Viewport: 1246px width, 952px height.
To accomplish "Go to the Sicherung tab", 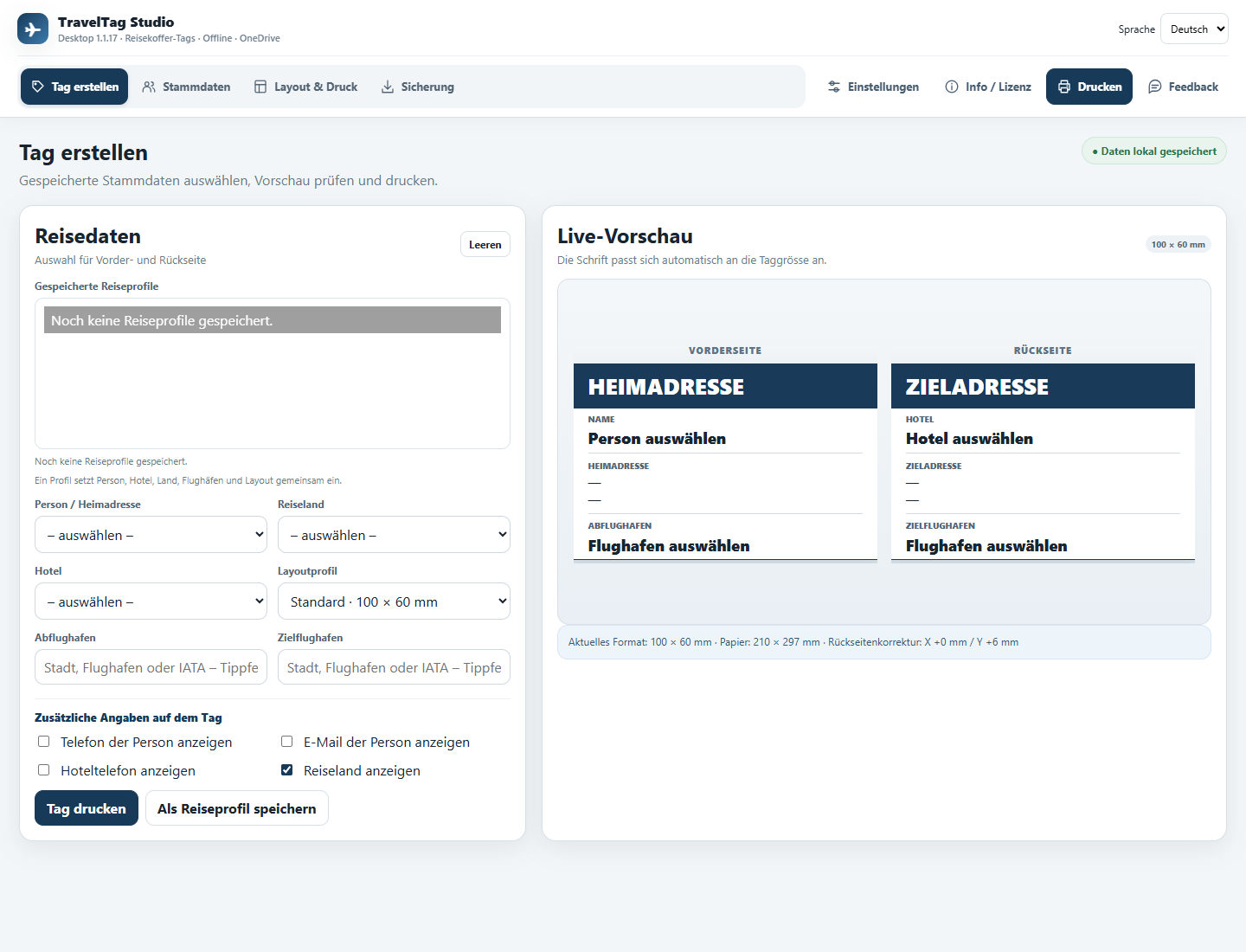I will (417, 87).
